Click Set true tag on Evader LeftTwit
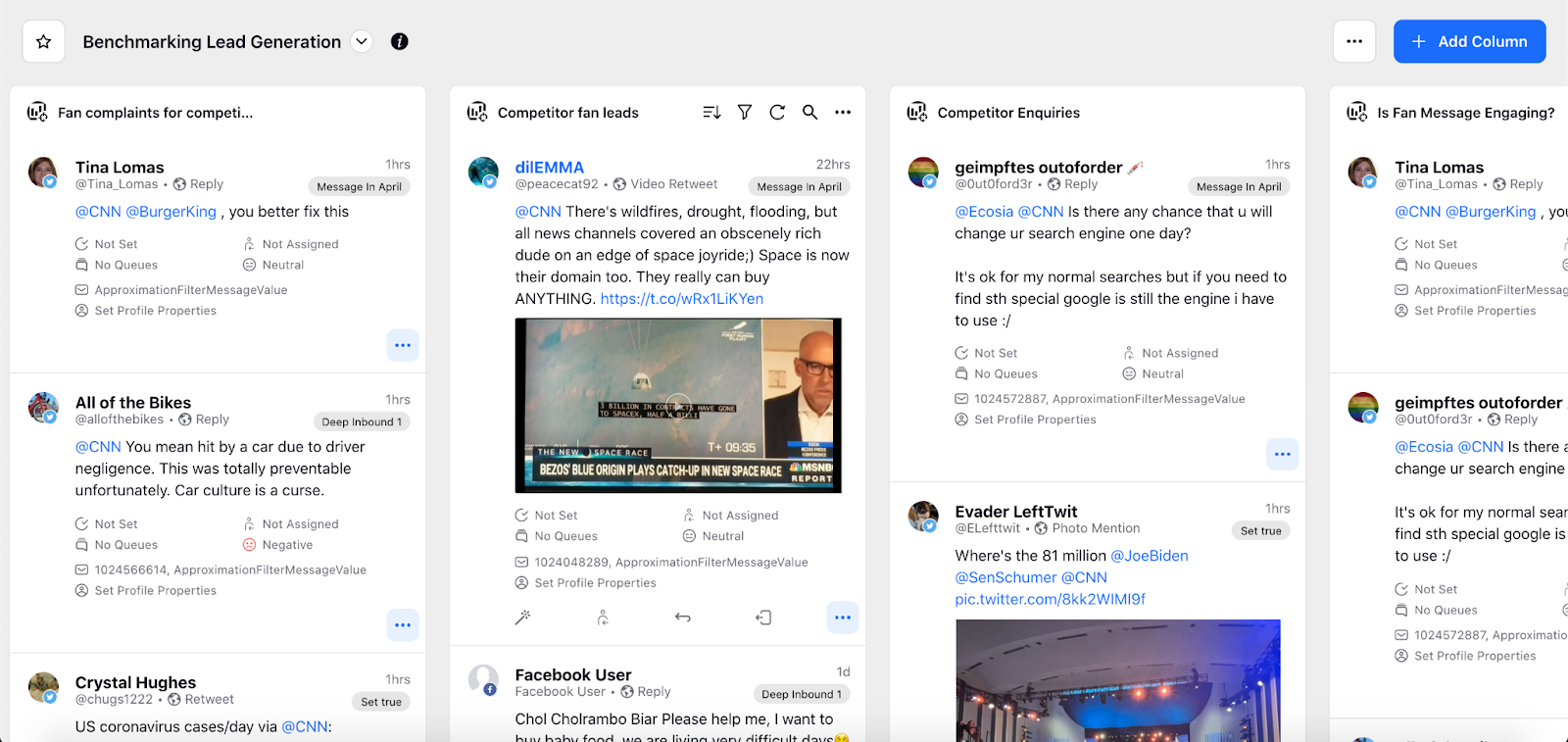This screenshot has width=1568, height=742. pos(1261,530)
